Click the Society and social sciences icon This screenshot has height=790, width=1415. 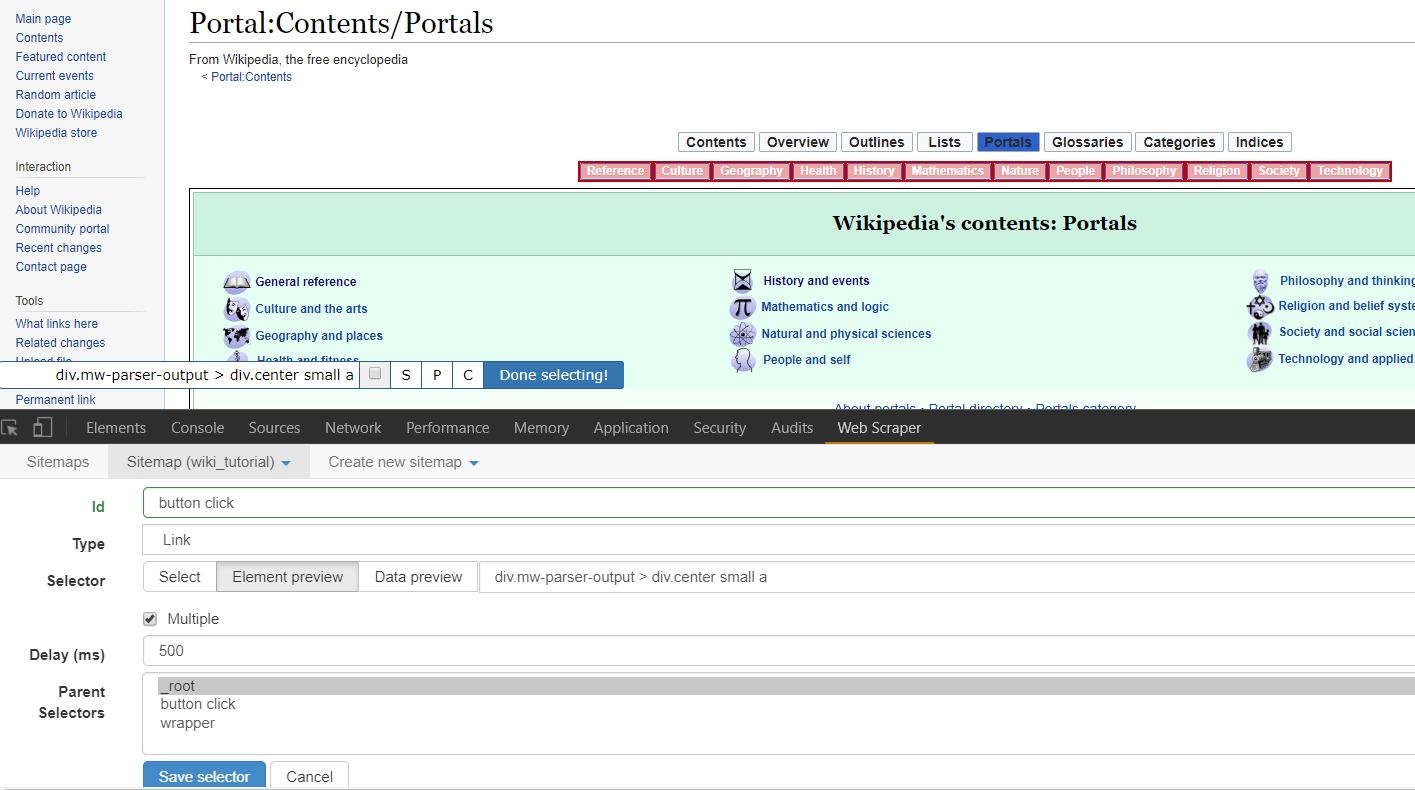pyautogui.click(x=1260, y=333)
